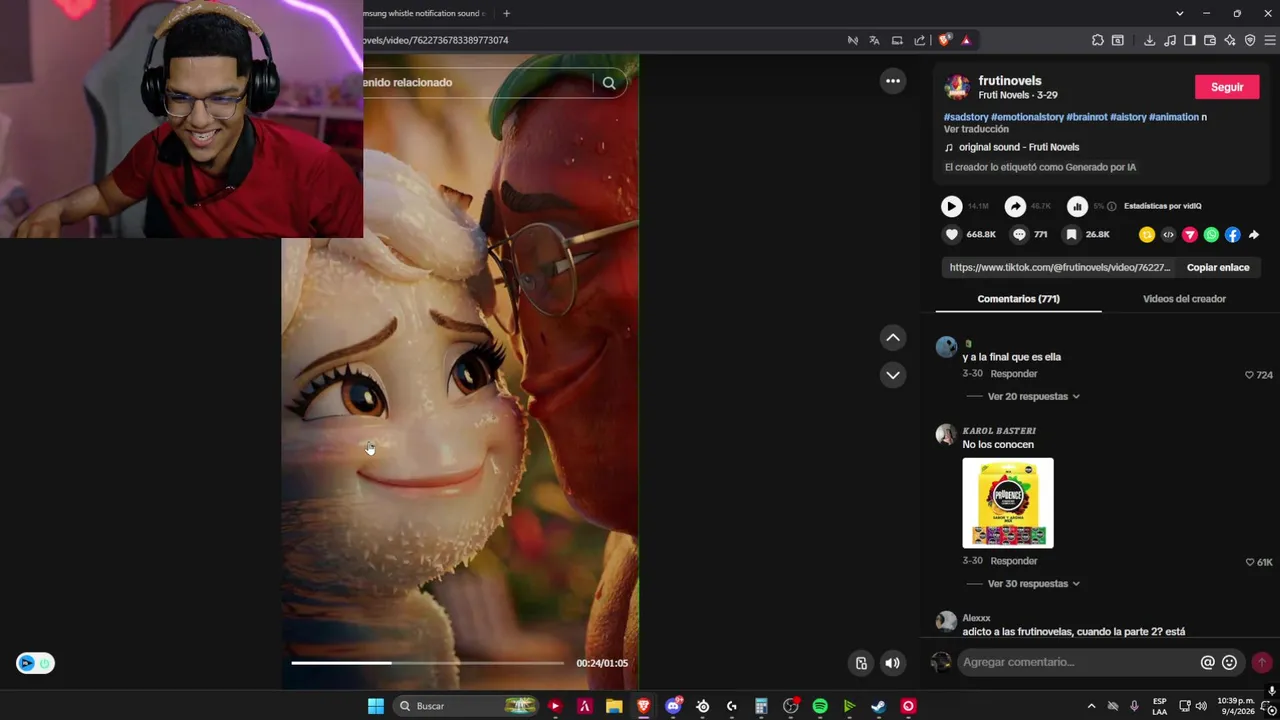Post the comment with the red arrow button

1262,662
